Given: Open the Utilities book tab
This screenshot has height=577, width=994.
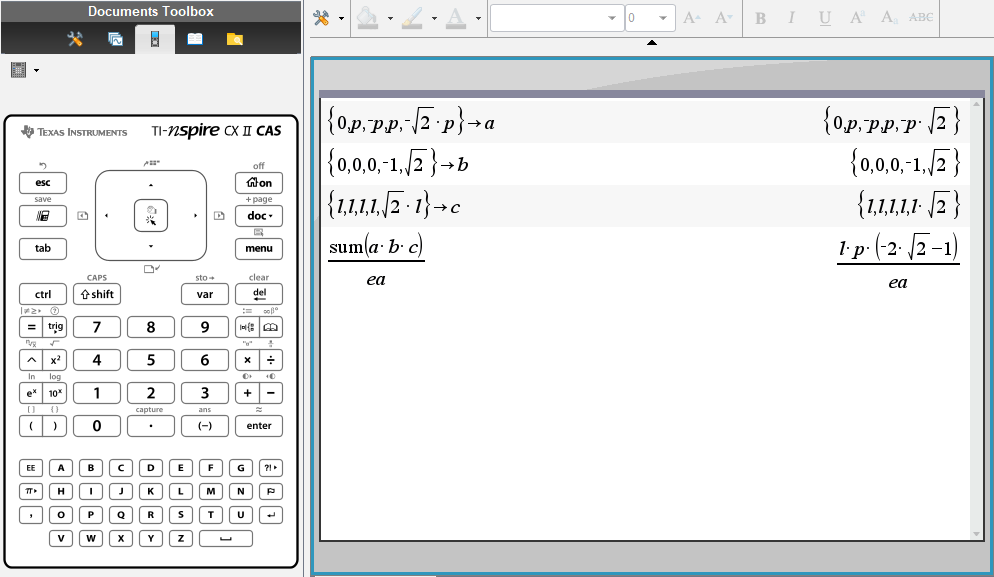Looking at the screenshot, I should 195,39.
